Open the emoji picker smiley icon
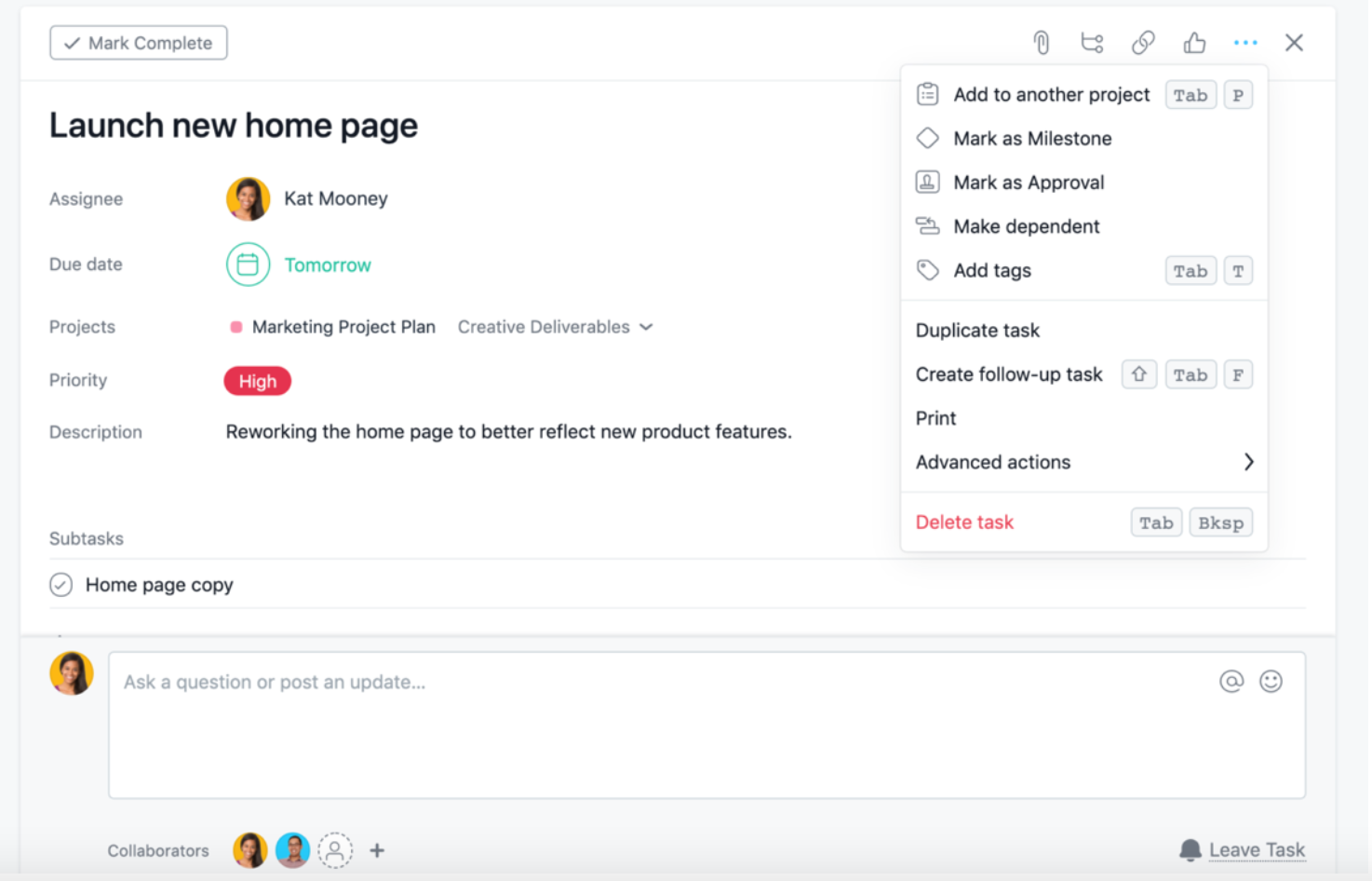Screen dimensions: 1372x881 pyautogui.click(x=1271, y=682)
